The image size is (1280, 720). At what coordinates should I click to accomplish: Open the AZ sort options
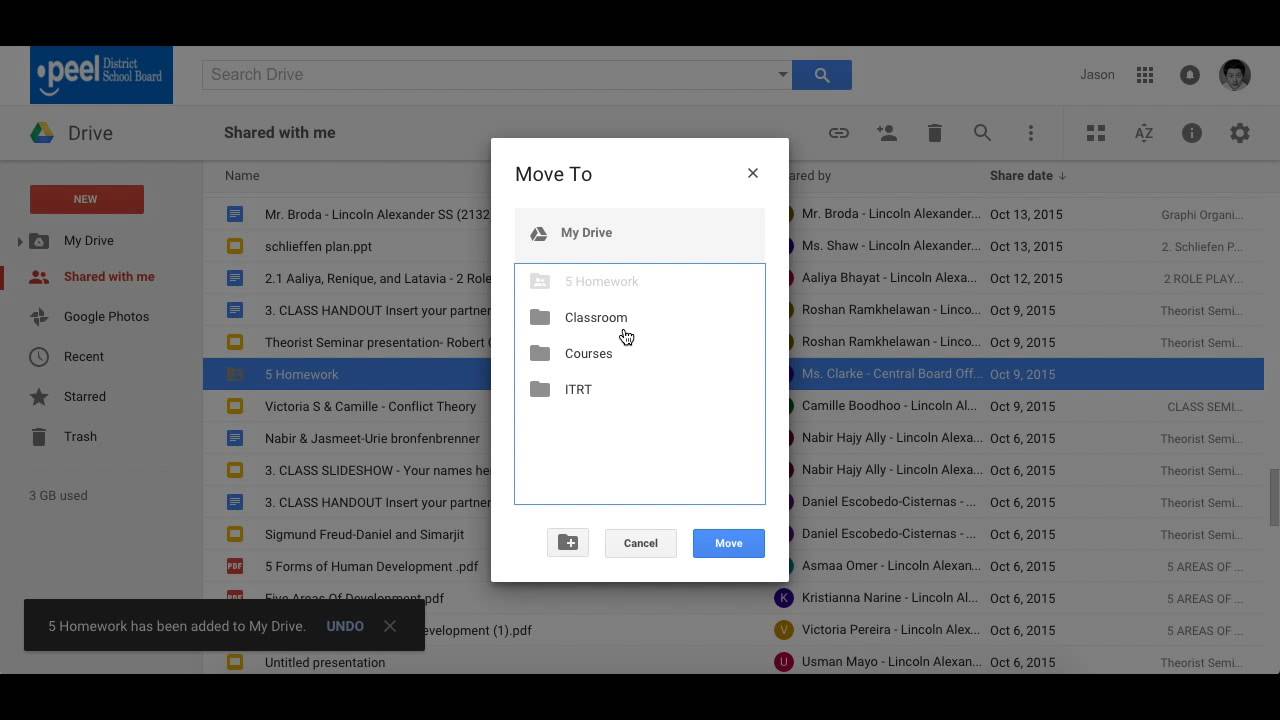point(1144,133)
